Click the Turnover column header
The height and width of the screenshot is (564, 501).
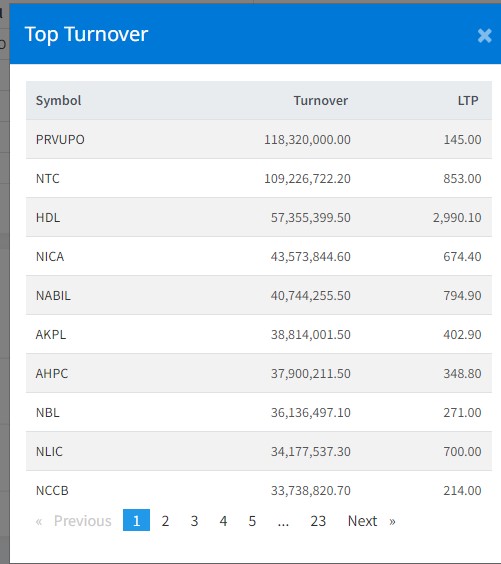pos(320,100)
